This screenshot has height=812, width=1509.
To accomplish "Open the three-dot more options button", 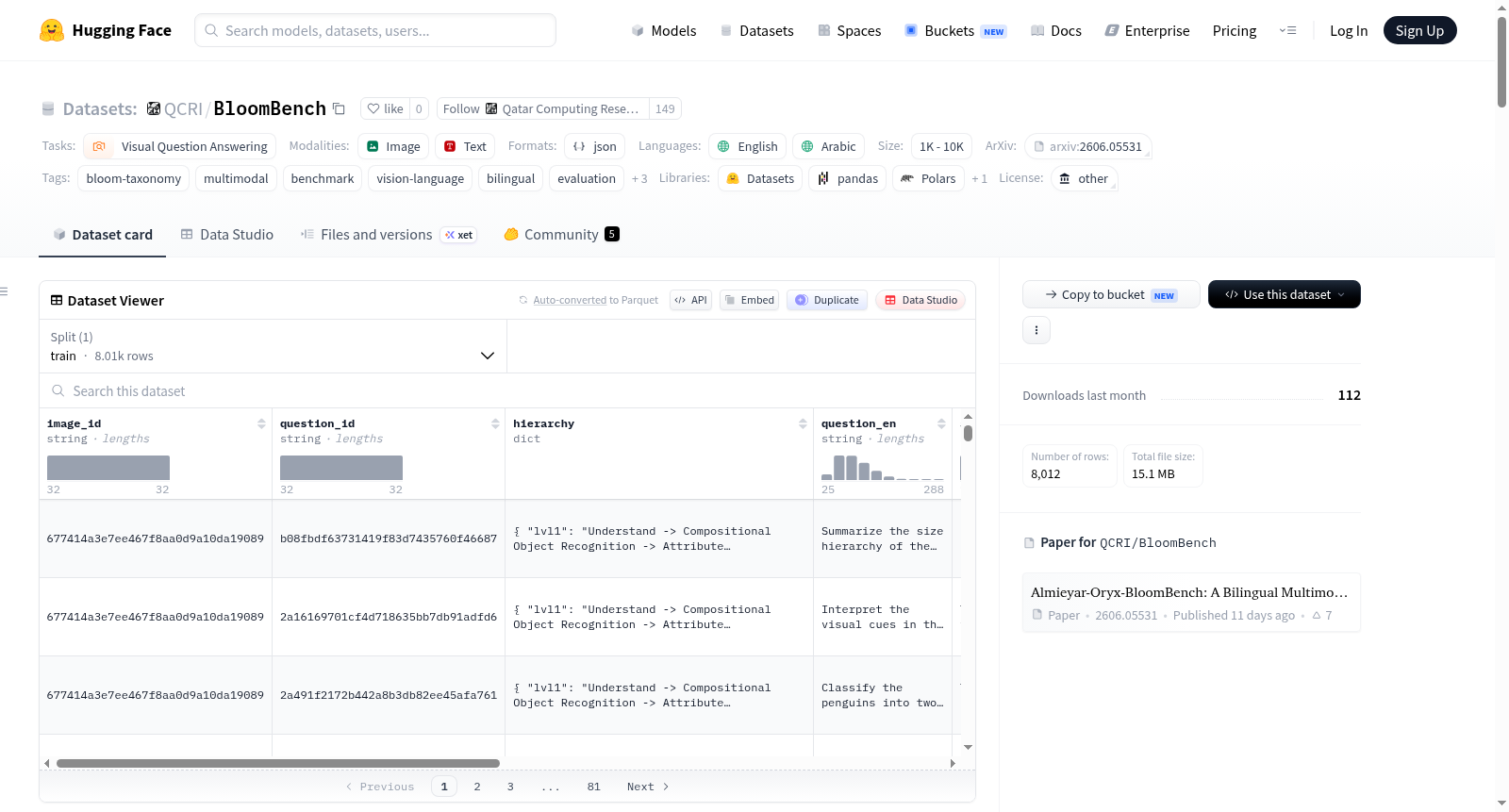I will pos(1036,330).
